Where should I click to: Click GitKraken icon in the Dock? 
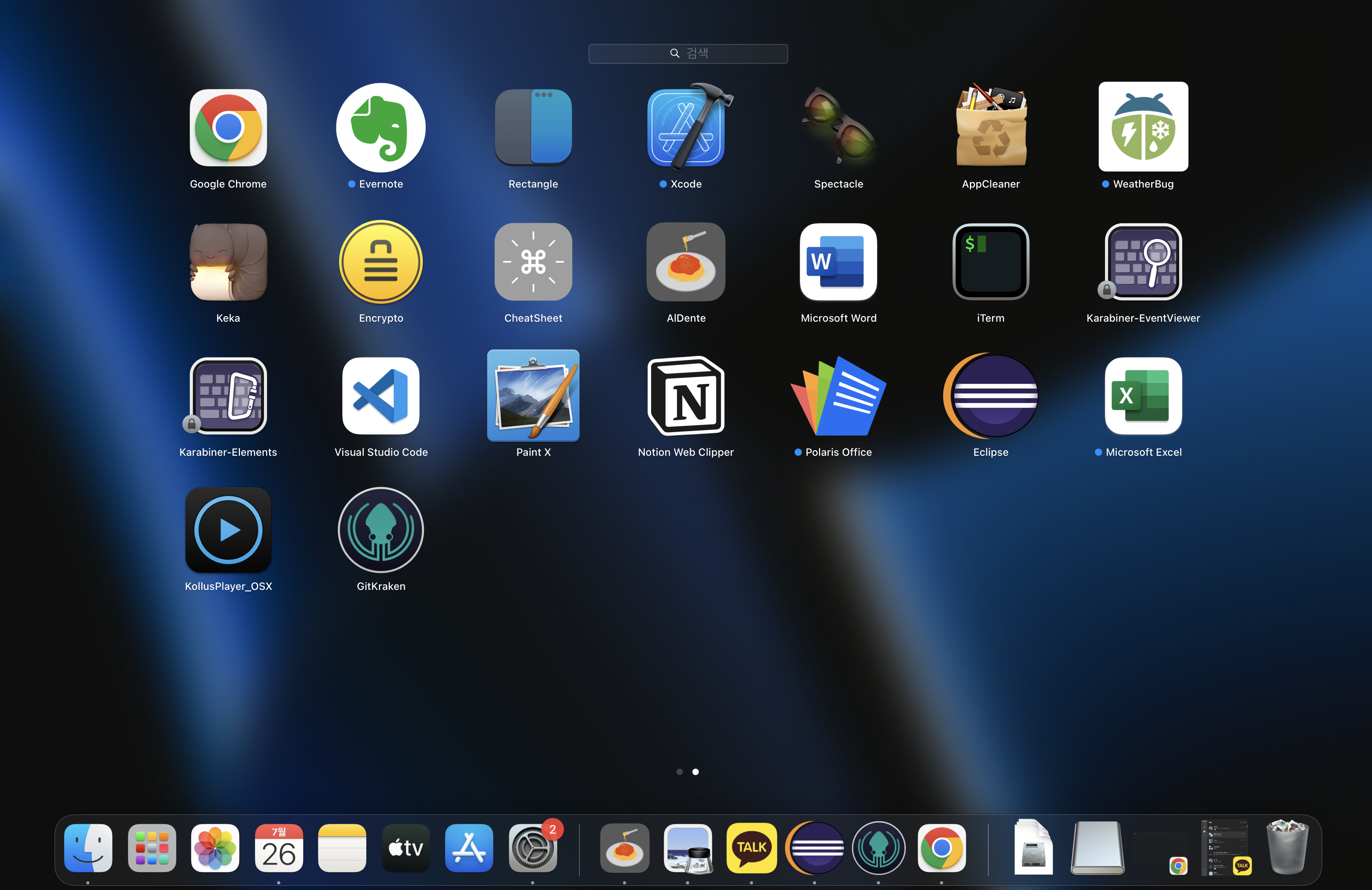(x=878, y=848)
